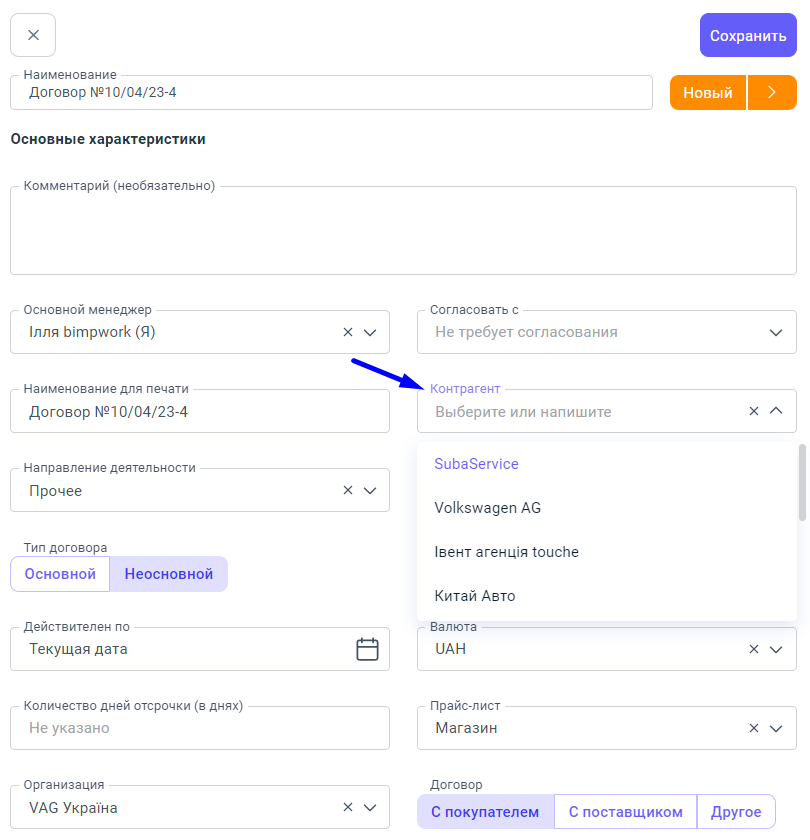Image resolution: width=810 pixels, height=840 pixels.
Task: Clear the Контрагент field selection
Action: point(754,411)
